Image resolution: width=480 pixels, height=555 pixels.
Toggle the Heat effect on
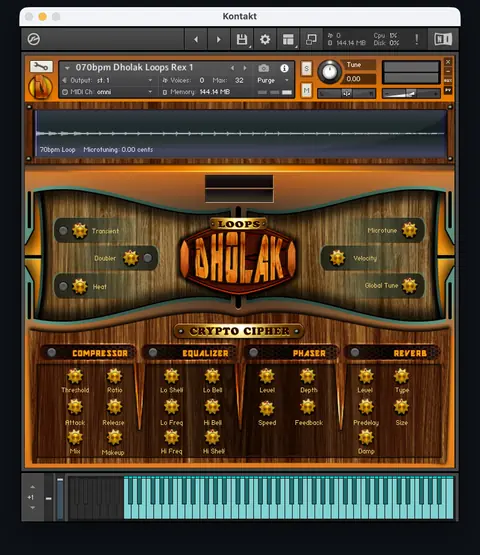click(x=63, y=286)
